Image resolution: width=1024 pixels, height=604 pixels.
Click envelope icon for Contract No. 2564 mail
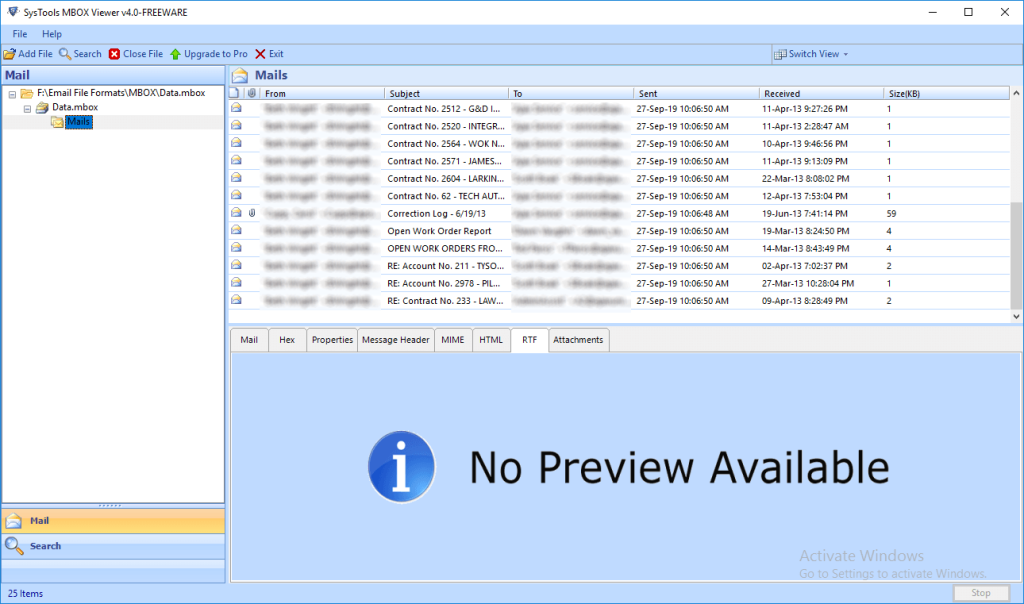pos(236,143)
